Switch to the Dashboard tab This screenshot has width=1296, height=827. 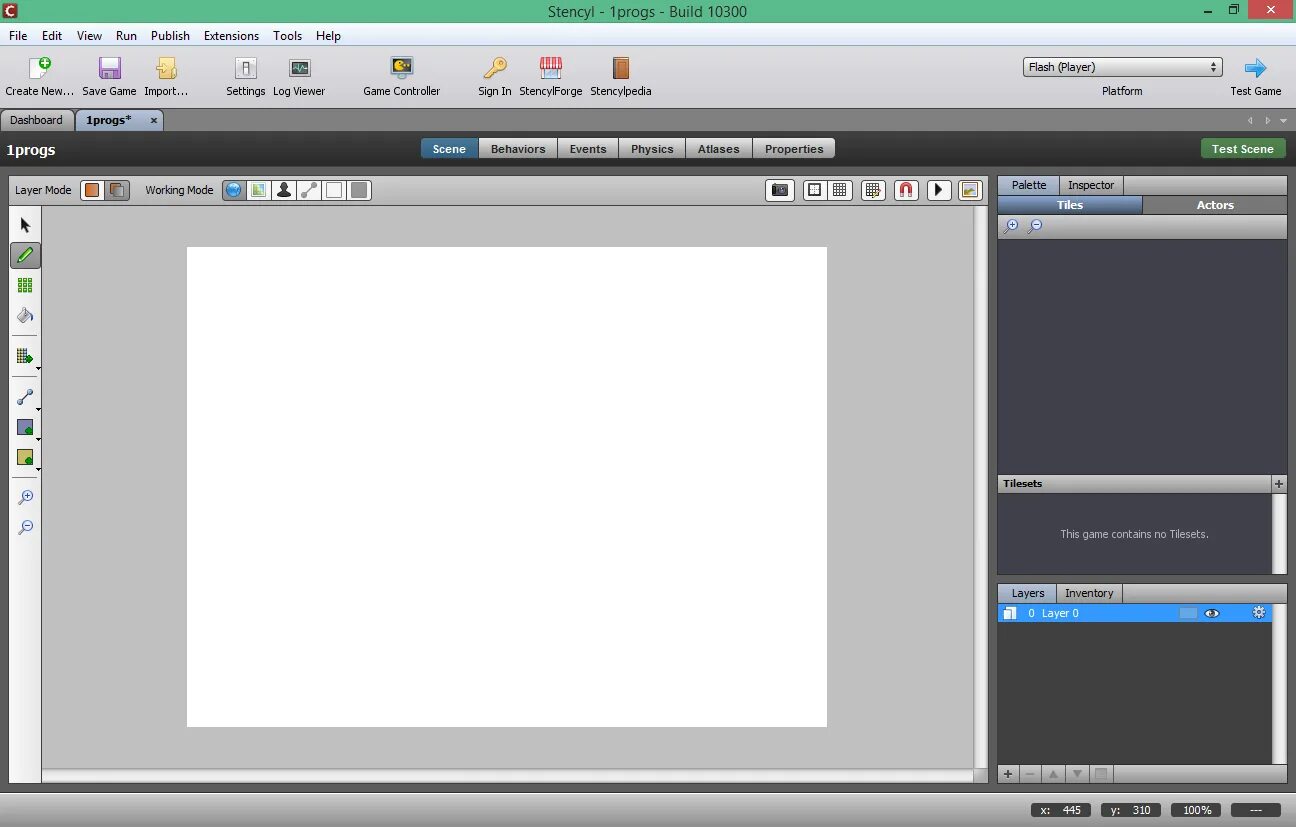coord(36,120)
